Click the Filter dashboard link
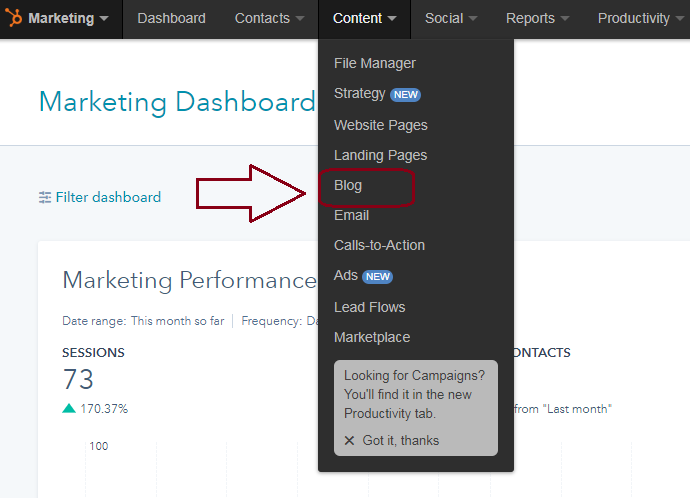690x498 pixels. pyautogui.click(x=108, y=197)
